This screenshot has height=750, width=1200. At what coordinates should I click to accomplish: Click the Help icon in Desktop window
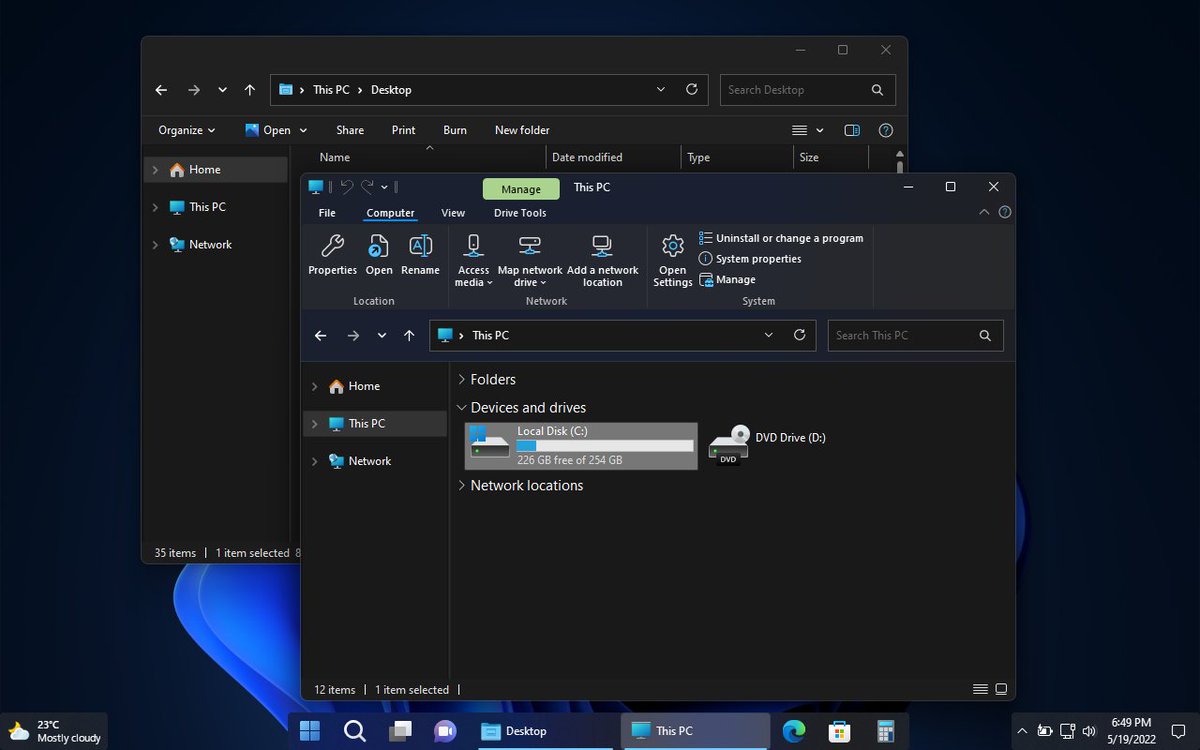pyautogui.click(x=885, y=130)
